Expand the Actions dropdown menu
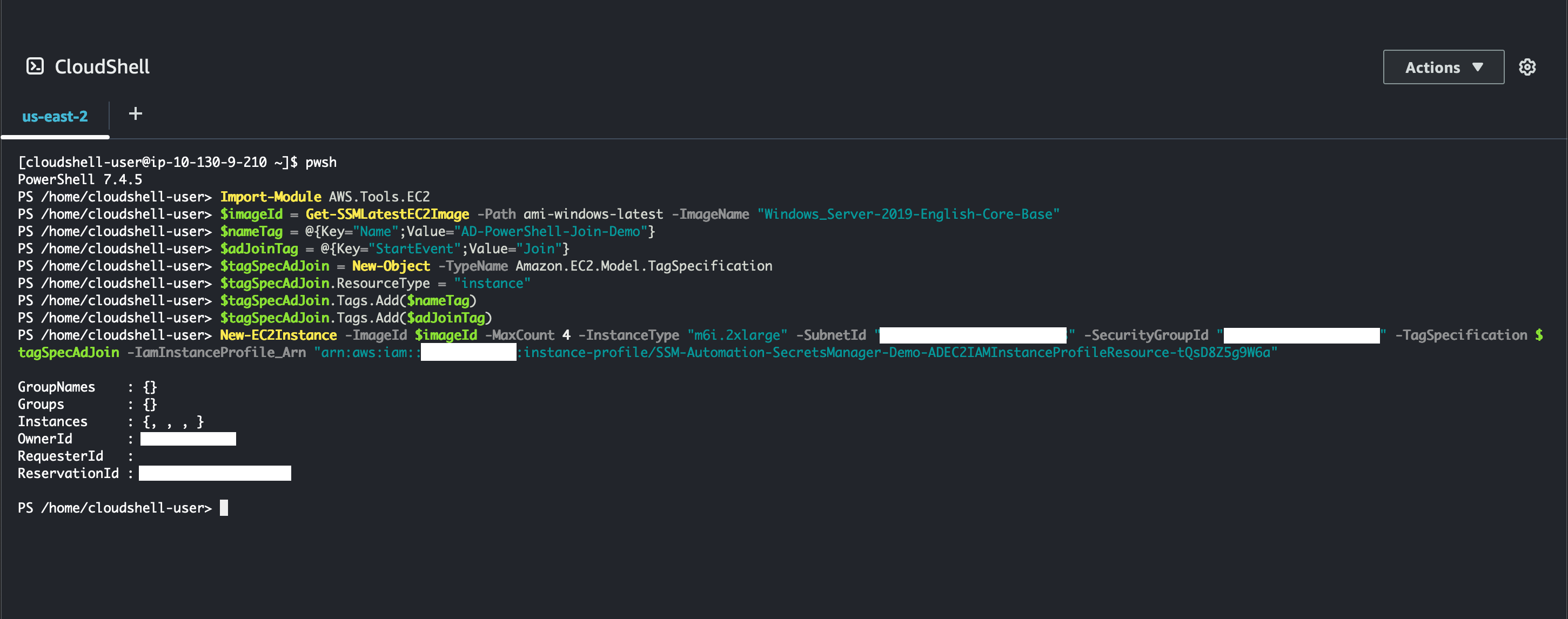The image size is (1568, 619). (1443, 67)
